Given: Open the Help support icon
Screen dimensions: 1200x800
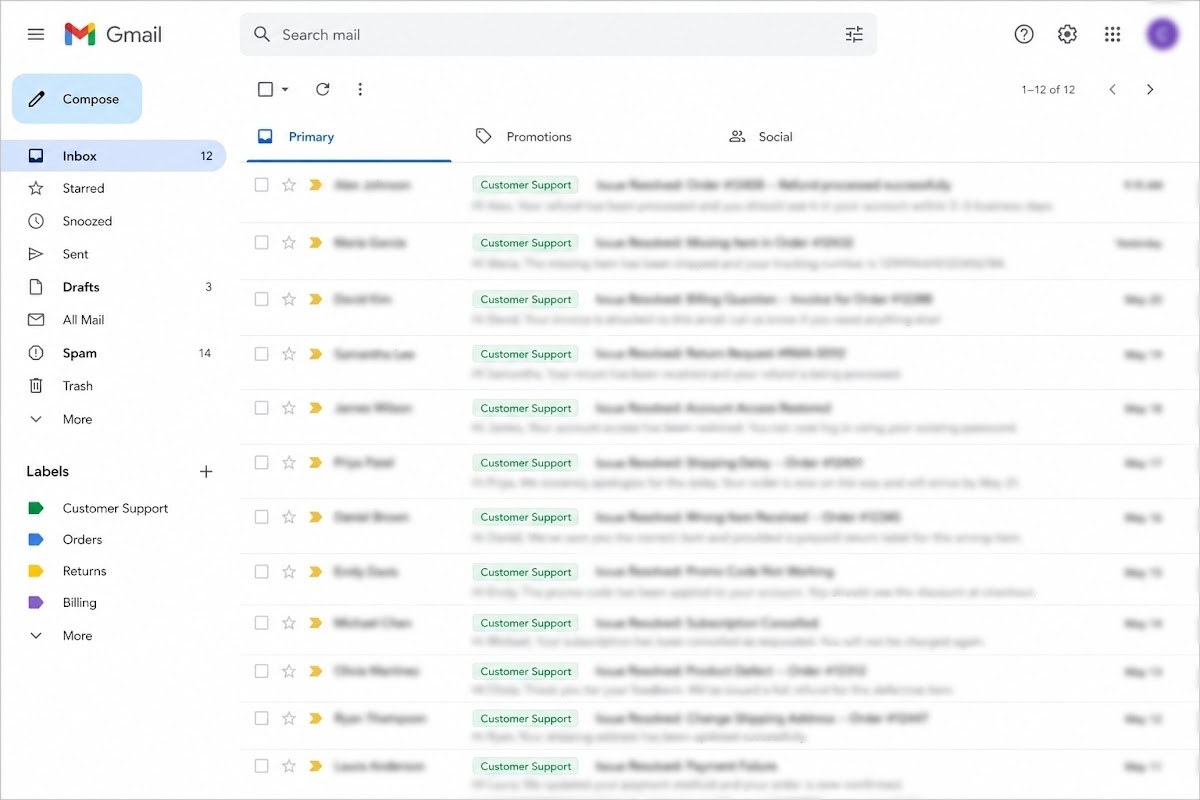Looking at the screenshot, I should [x=1024, y=34].
